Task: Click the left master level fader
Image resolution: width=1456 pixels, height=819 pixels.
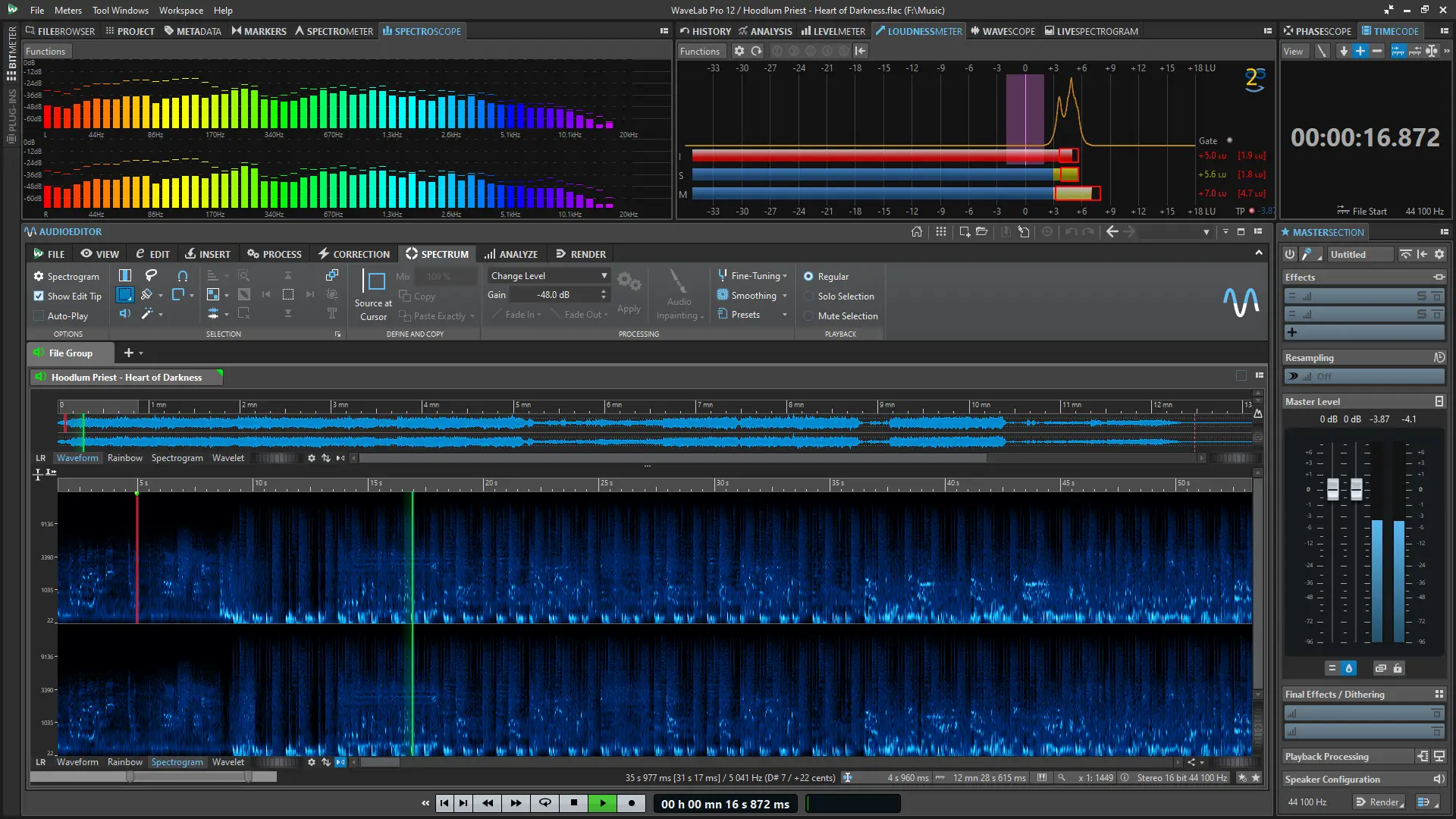Action: pos(1332,489)
